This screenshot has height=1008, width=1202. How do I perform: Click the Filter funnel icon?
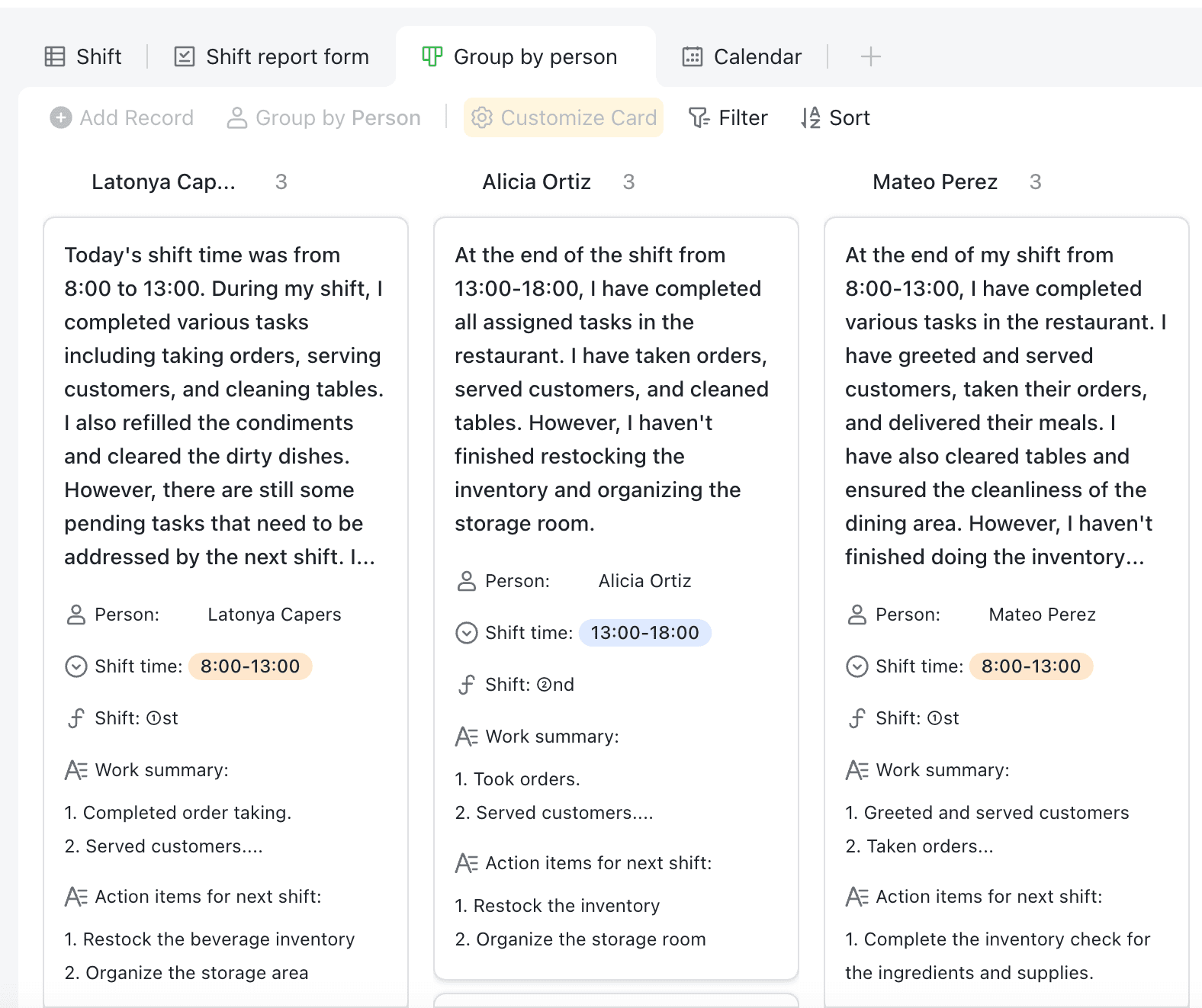tap(699, 117)
